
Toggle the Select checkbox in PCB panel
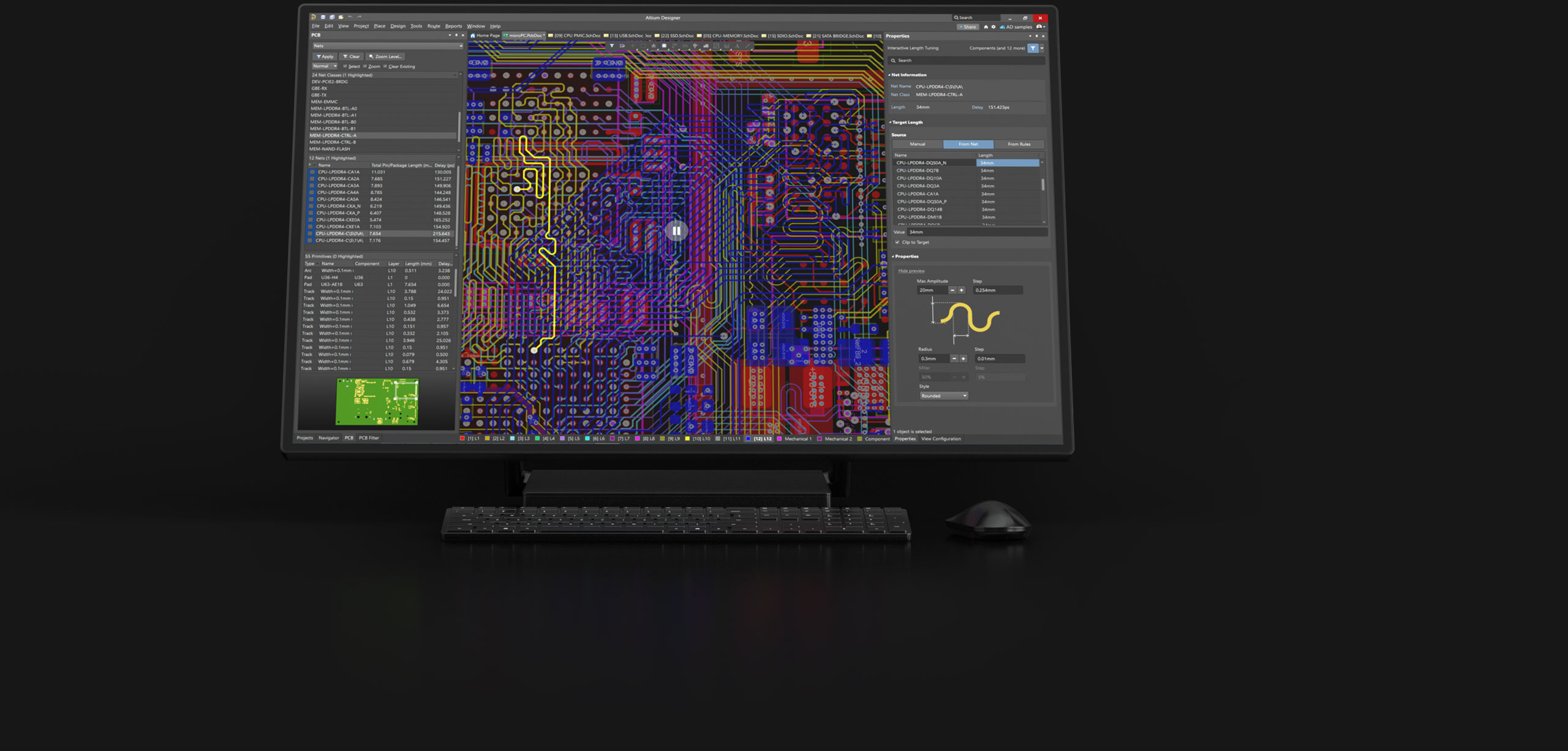coord(345,66)
